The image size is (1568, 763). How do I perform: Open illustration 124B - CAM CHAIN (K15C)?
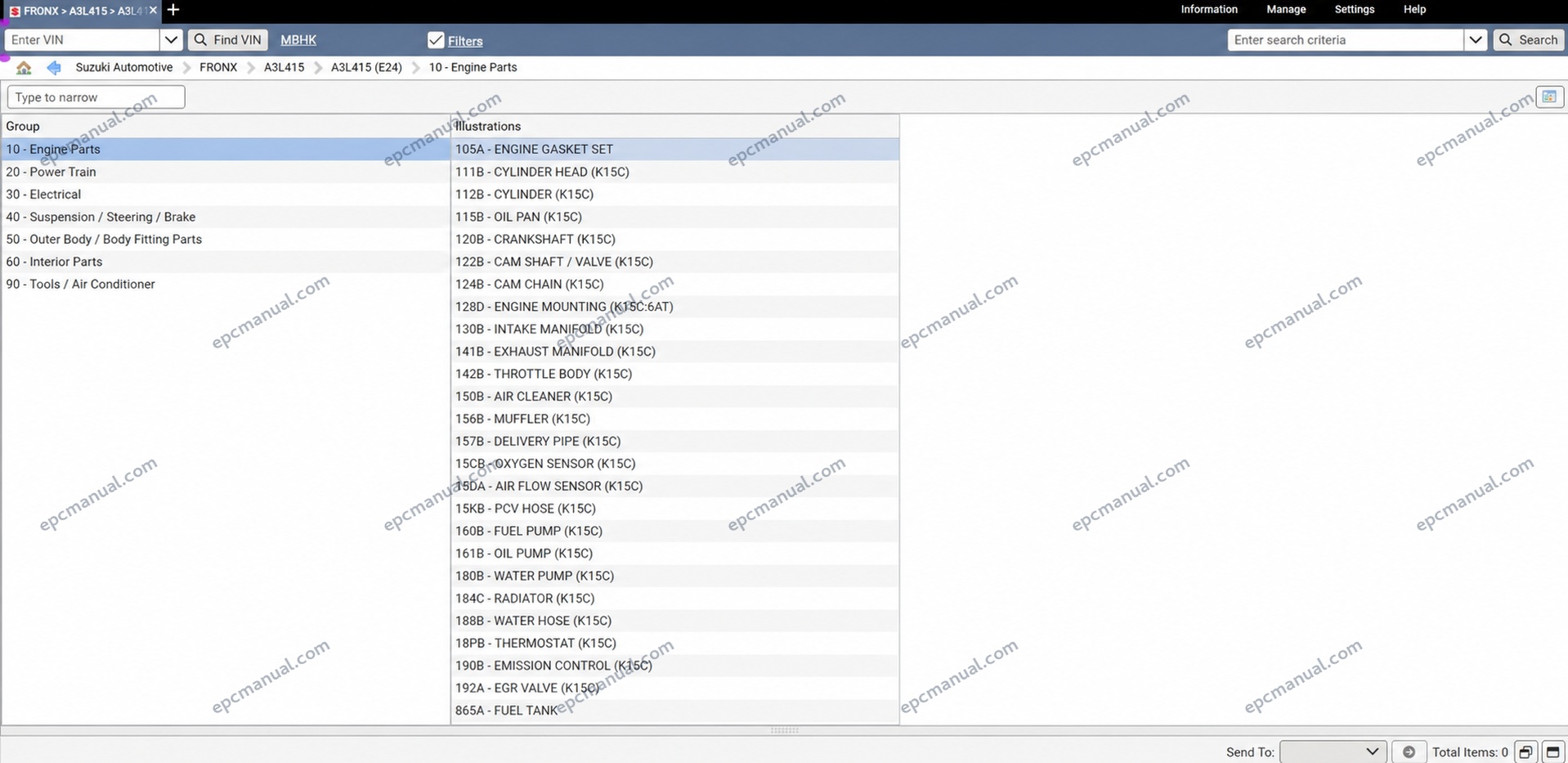675,285
